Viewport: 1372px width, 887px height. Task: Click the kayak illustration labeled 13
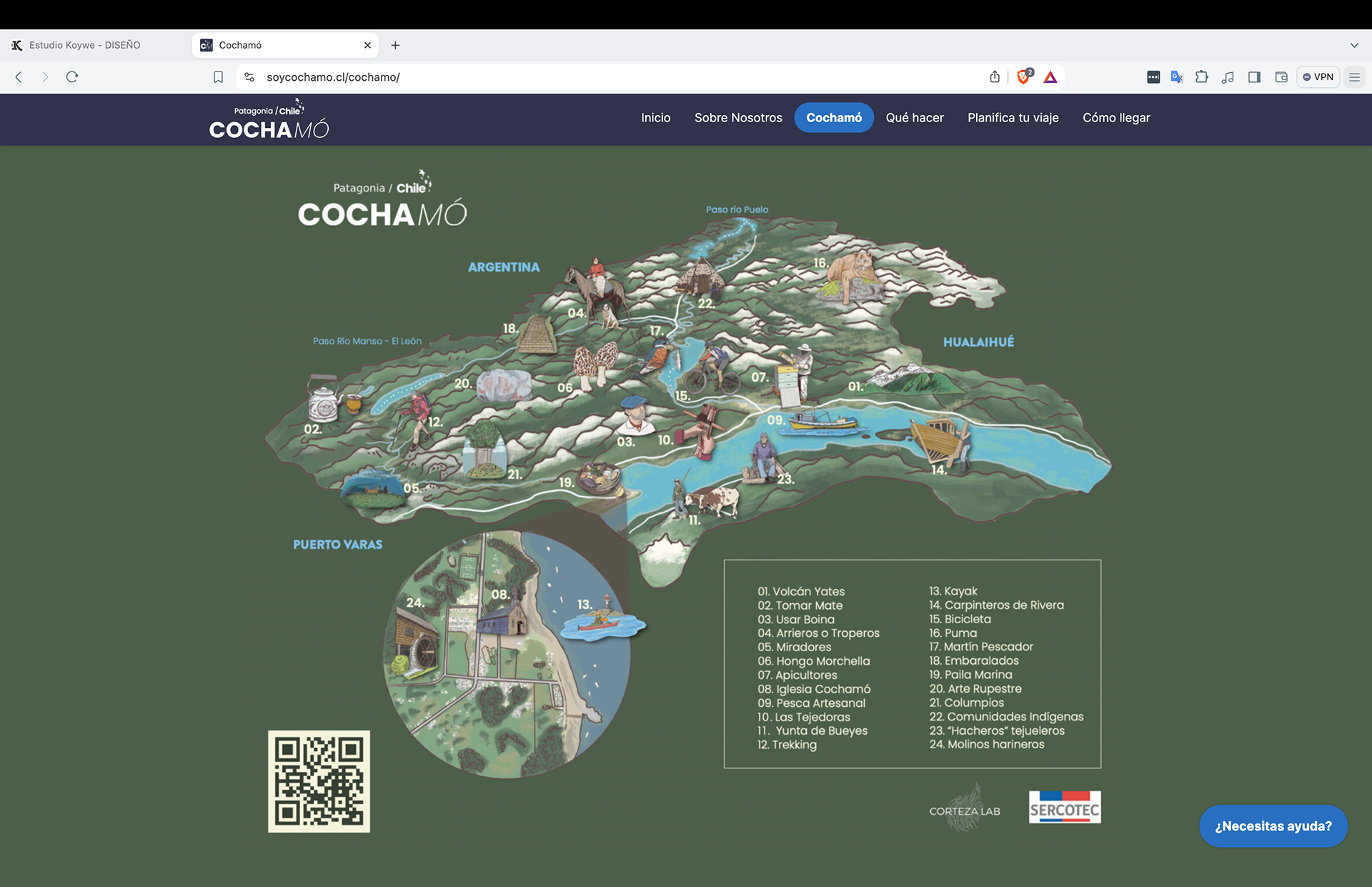coord(602,620)
